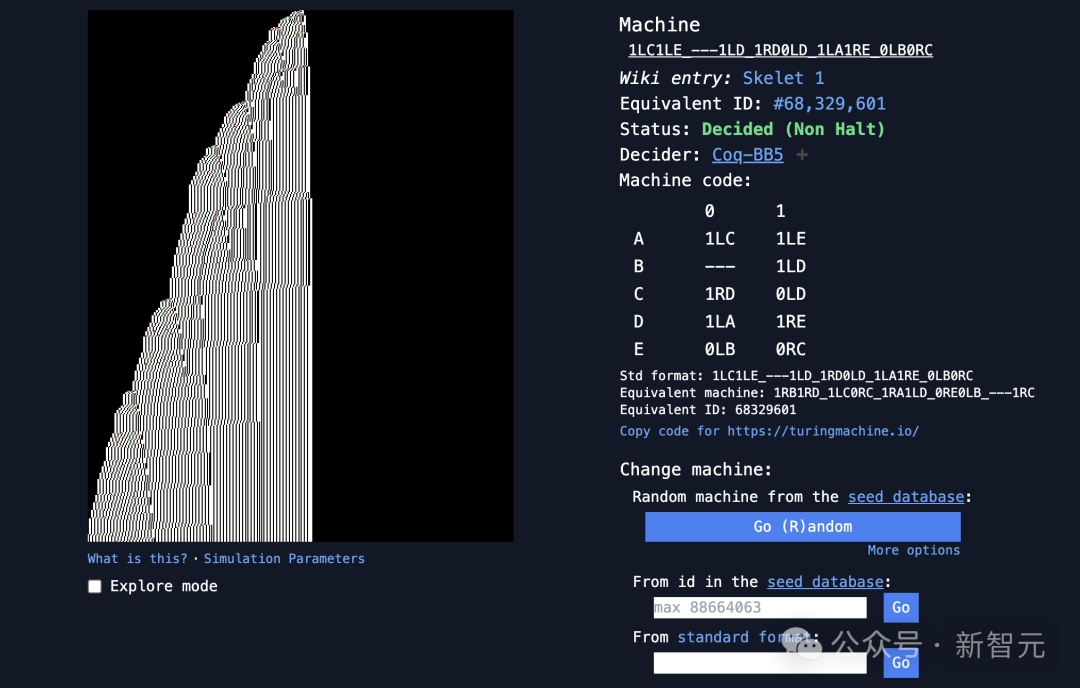Click Go button beside standard format field
The image size is (1080, 688).
[x=901, y=663]
